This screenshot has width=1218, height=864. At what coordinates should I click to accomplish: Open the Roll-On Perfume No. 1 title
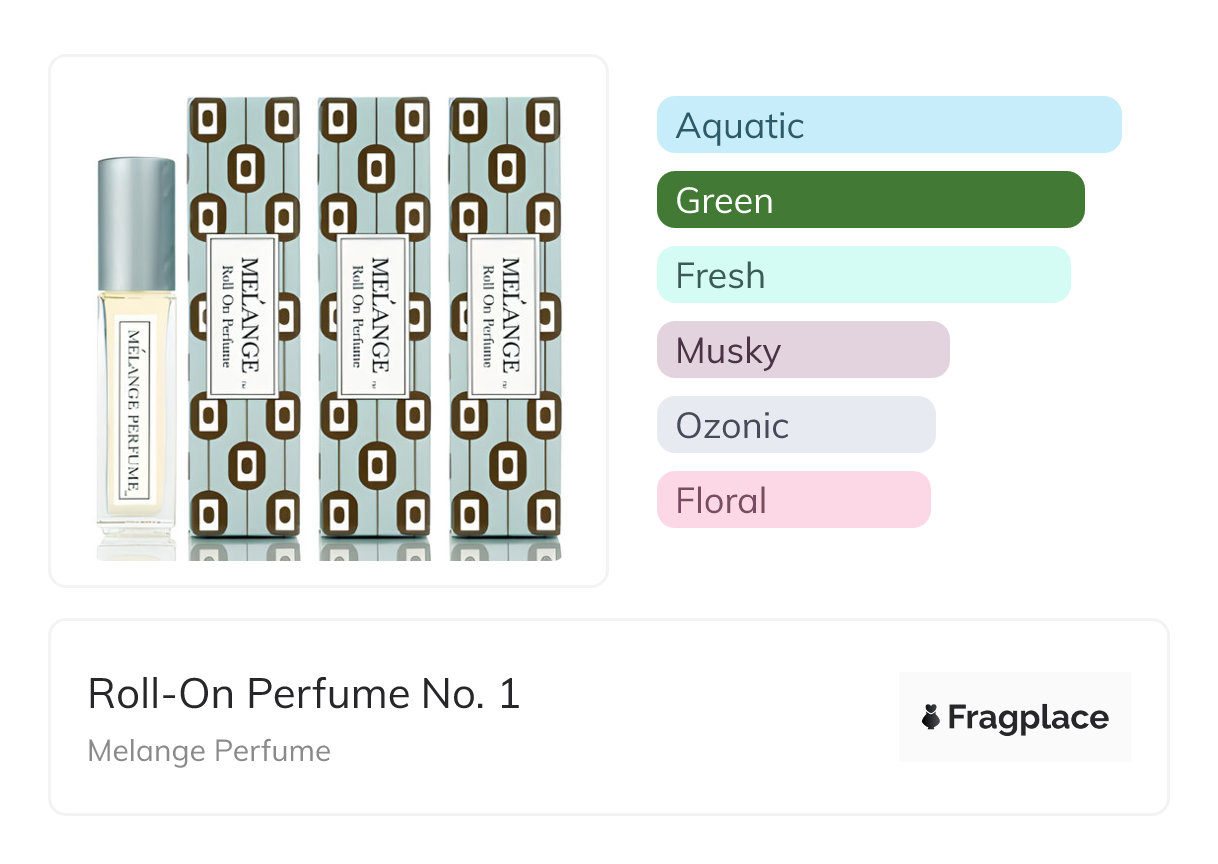(x=304, y=694)
